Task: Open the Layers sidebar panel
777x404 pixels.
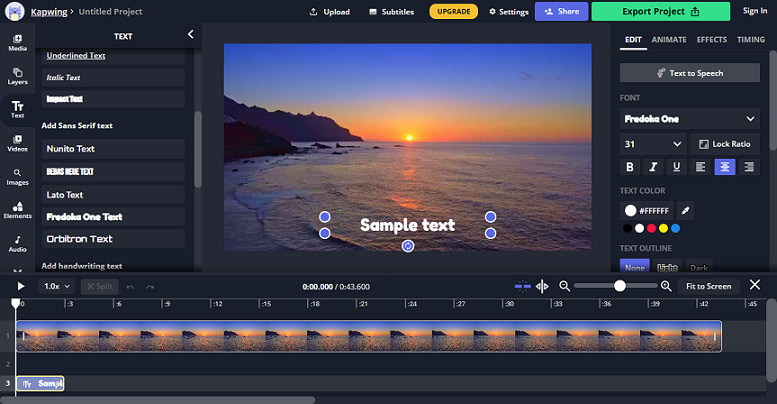Action: tap(17, 76)
